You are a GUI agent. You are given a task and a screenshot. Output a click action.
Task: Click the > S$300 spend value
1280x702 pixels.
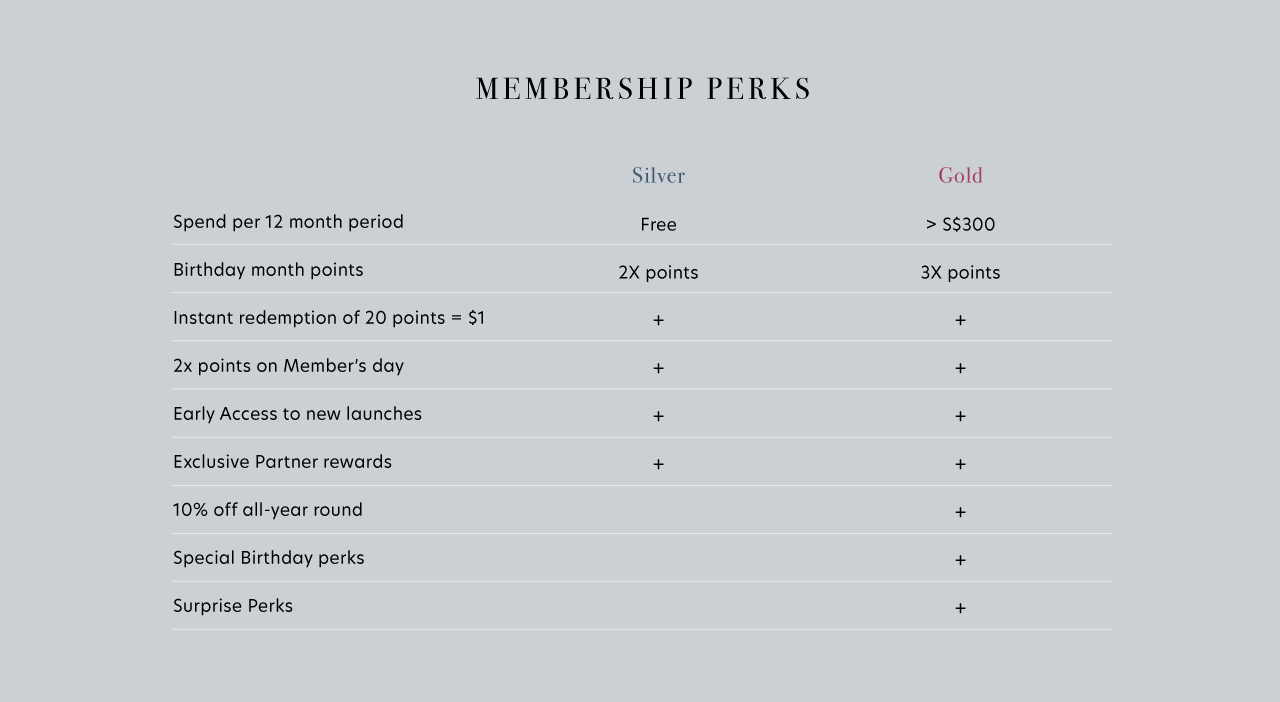tap(960, 224)
